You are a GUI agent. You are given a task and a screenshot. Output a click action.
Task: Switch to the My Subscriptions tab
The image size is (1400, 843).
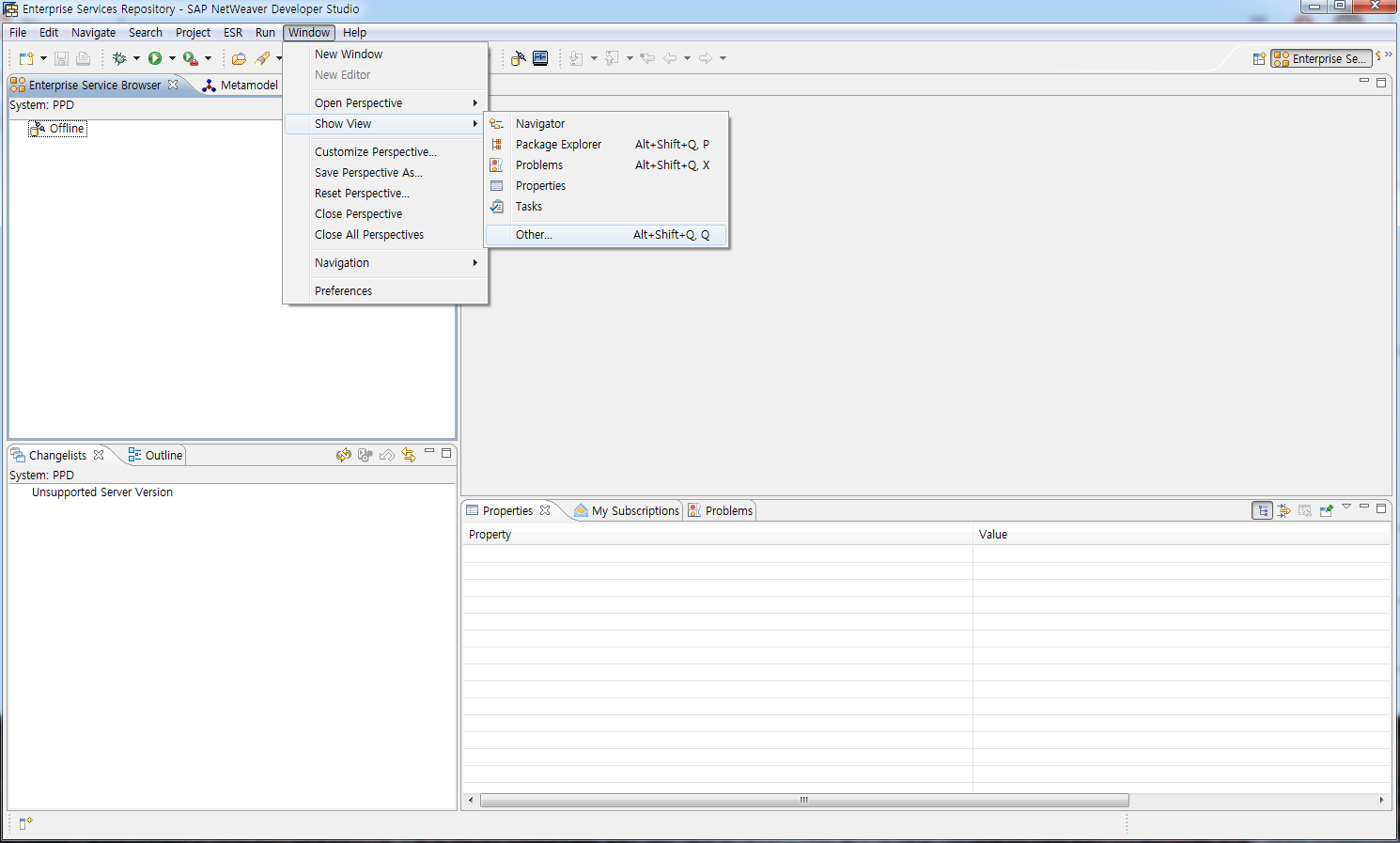[x=627, y=510]
